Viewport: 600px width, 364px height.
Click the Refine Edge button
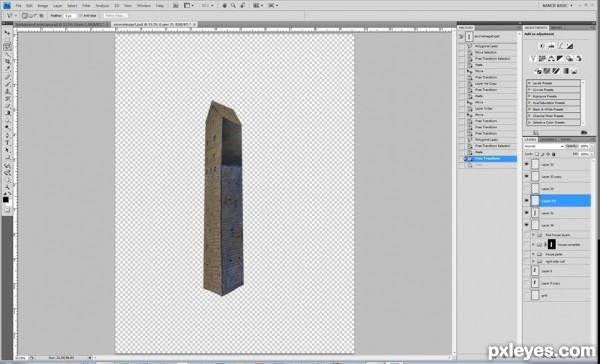tap(116, 16)
